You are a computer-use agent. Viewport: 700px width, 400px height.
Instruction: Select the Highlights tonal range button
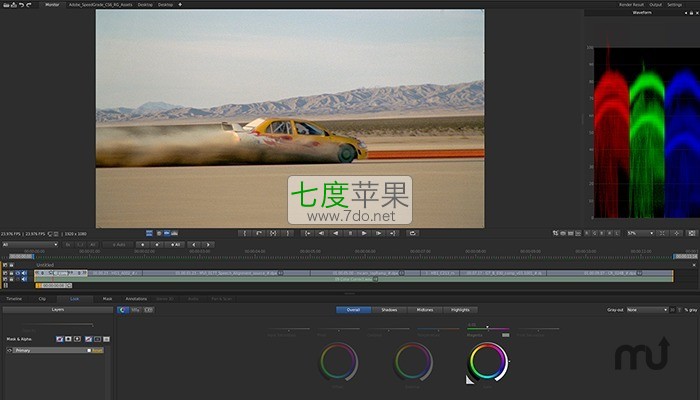460,310
